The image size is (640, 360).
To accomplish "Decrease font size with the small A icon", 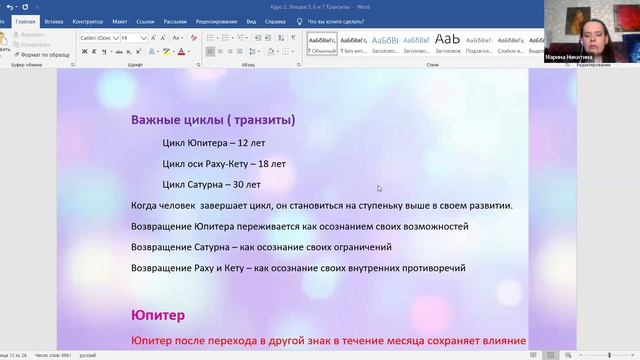I will tap(163, 38).
